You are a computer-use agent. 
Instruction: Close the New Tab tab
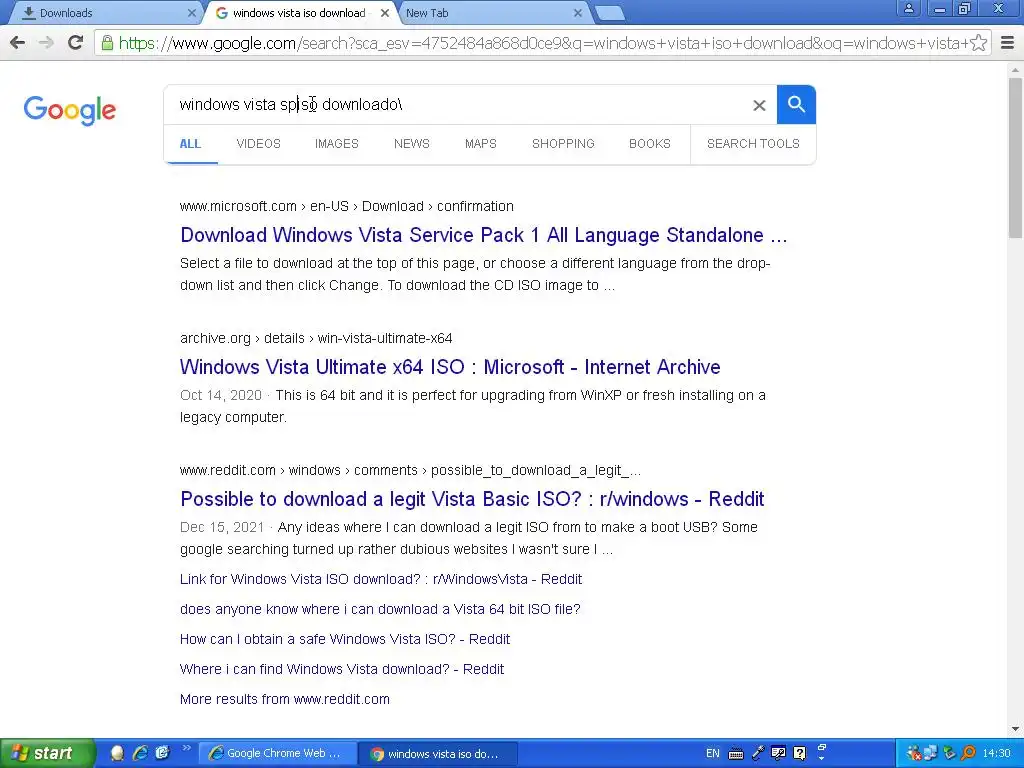pos(577,13)
